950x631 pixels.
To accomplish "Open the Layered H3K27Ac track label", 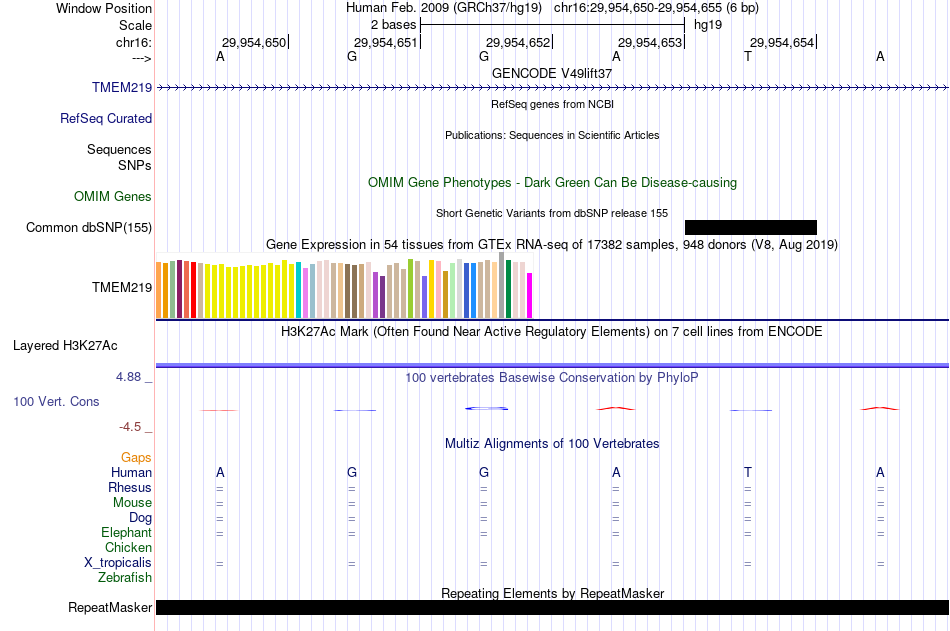I will 65,346.
